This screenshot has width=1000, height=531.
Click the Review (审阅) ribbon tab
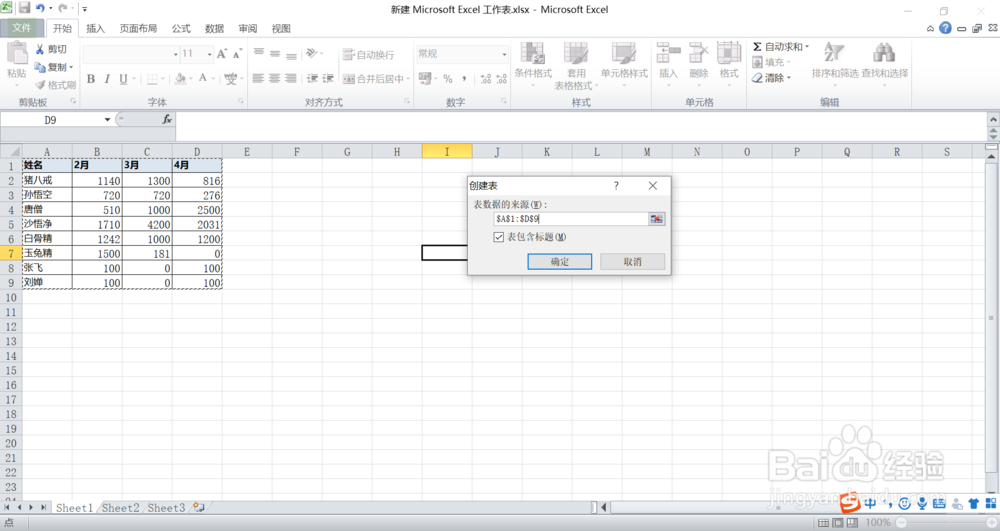(247, 28)
